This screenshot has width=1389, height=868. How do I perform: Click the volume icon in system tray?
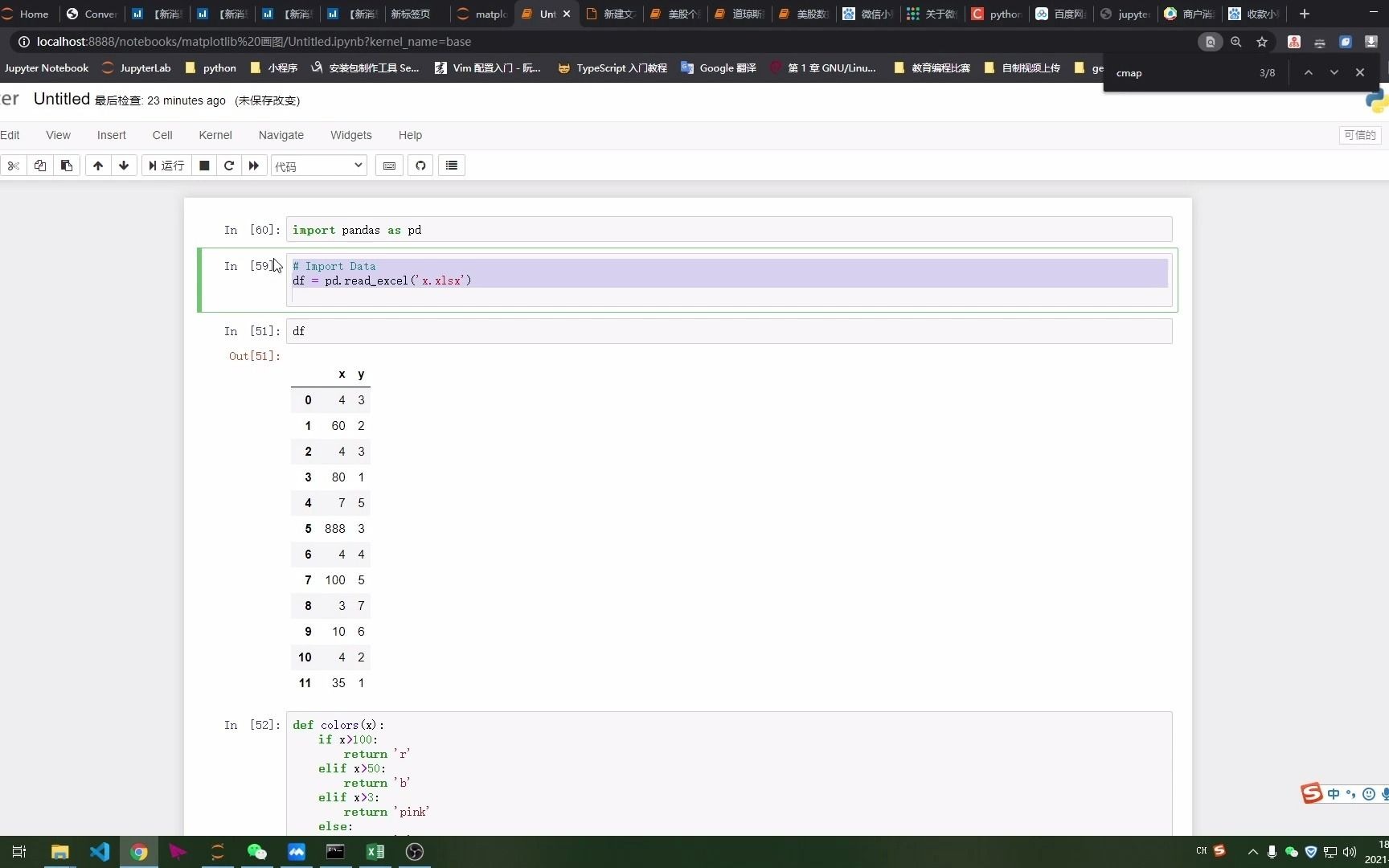[1350, 852]
